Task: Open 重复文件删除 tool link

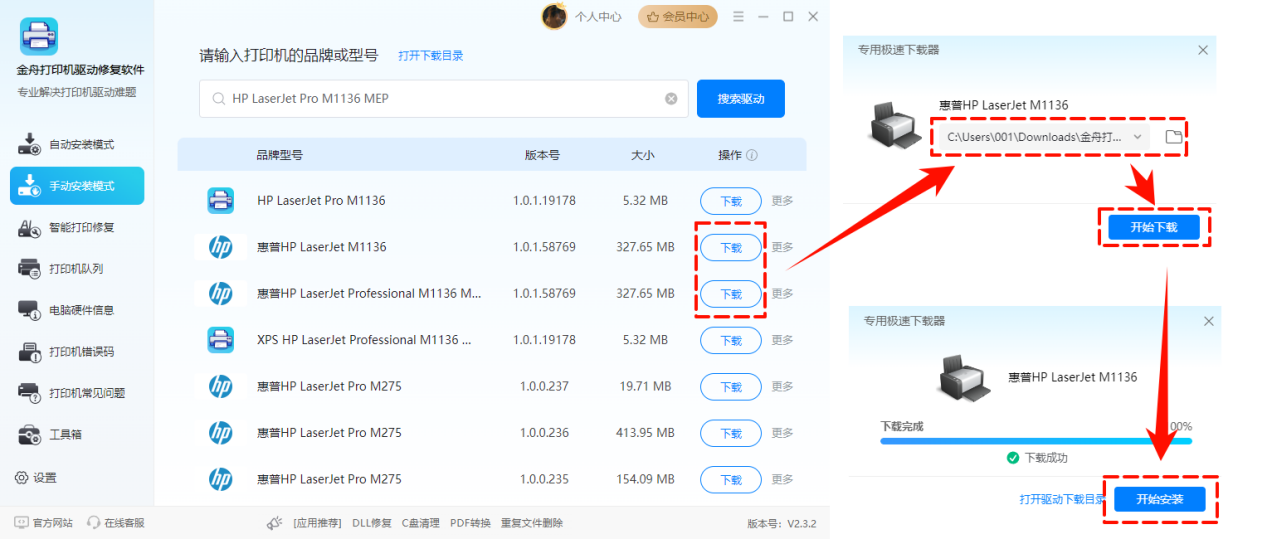Action: pyautogui.click(x=532, y=523)
